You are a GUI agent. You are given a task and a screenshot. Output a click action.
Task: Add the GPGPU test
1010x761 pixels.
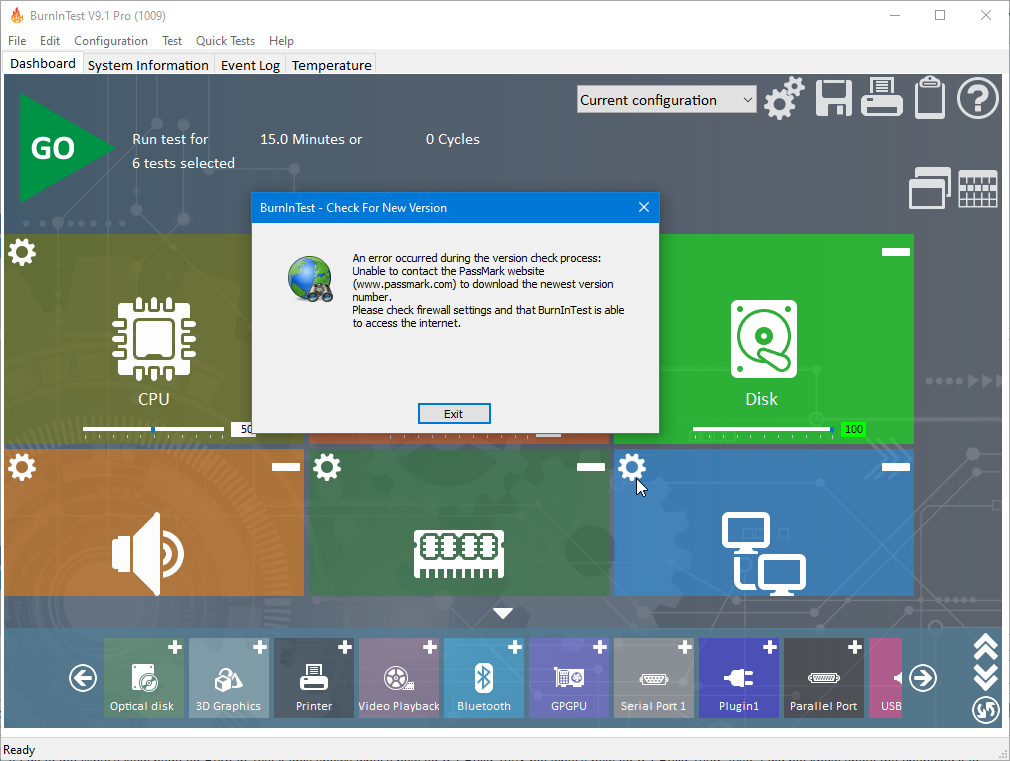(600, 647)
